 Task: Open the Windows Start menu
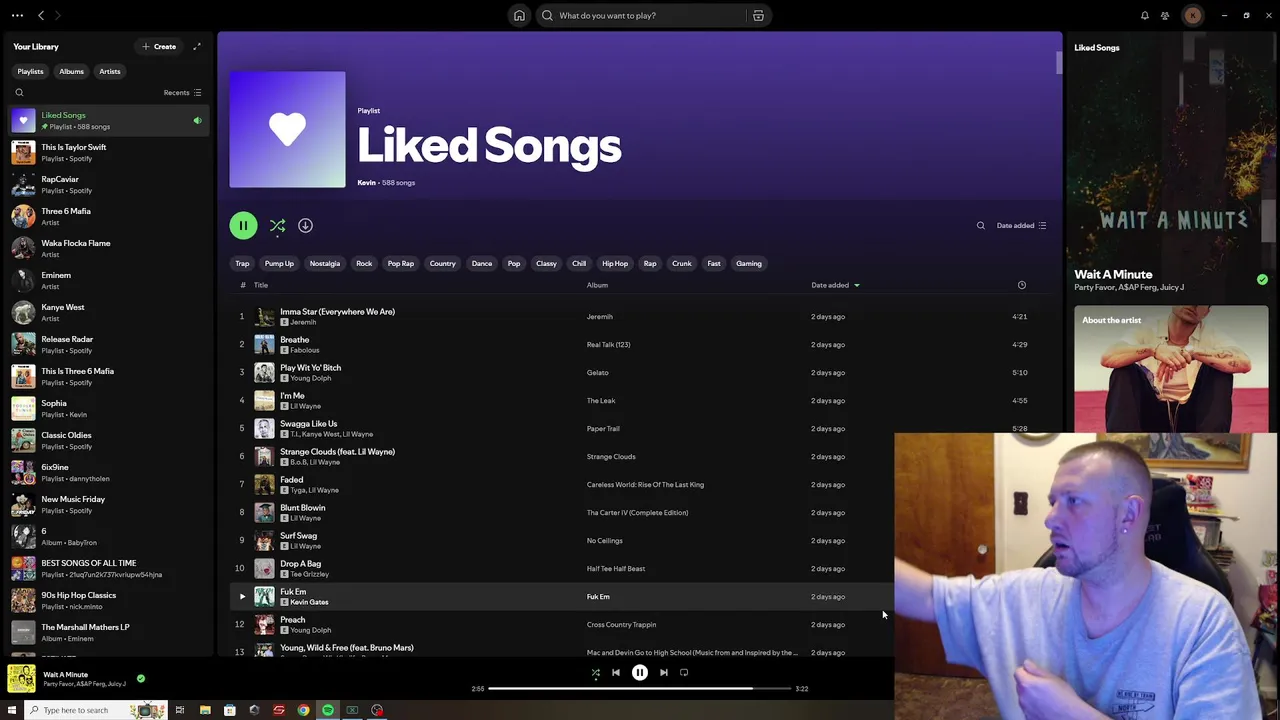click(x=12, y=710)
